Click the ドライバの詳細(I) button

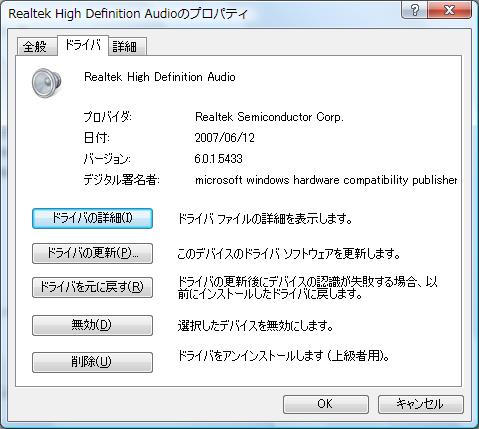tap(92, 218)
